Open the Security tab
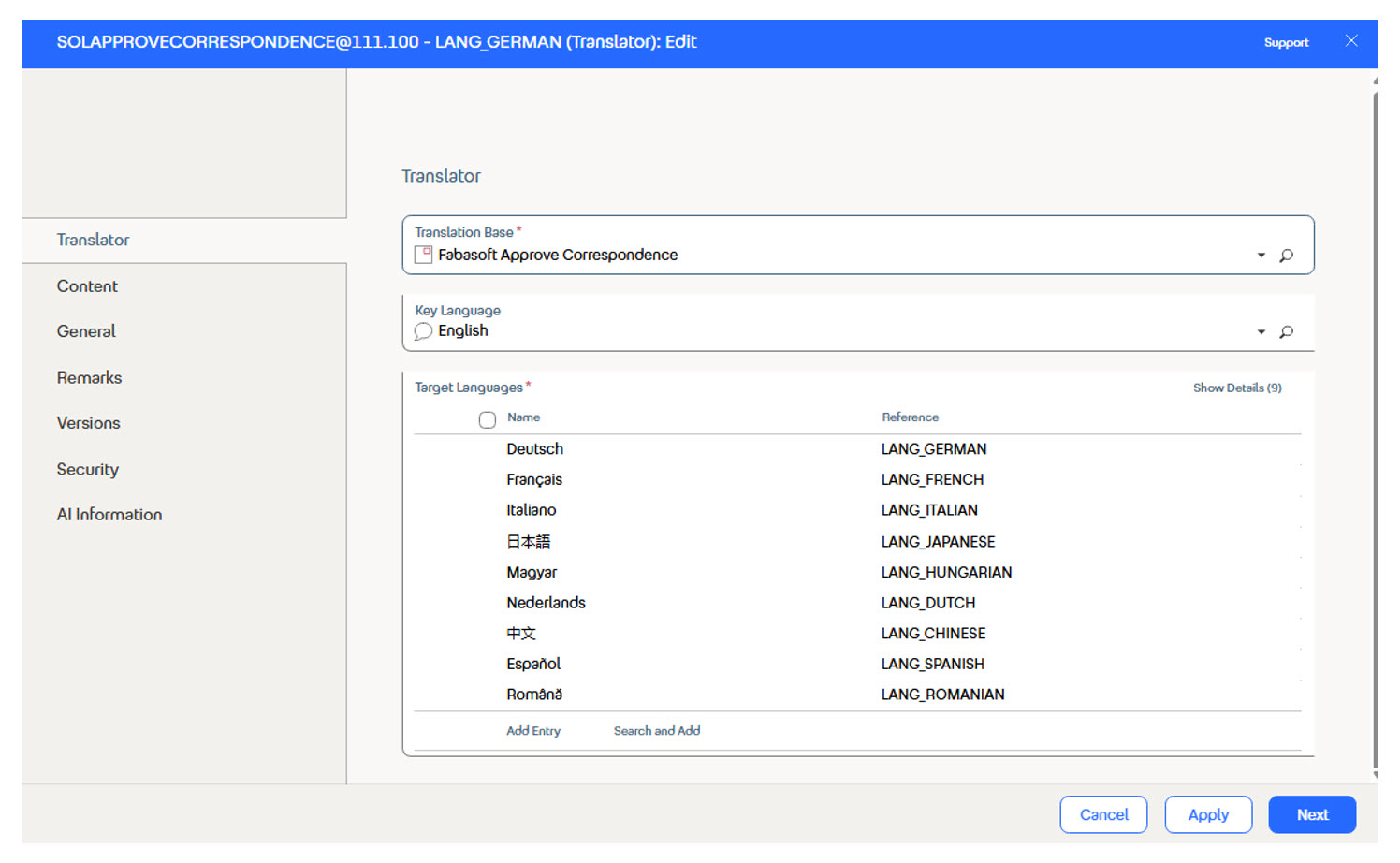This screenshot has width=1400, height=863. (87, 469)
